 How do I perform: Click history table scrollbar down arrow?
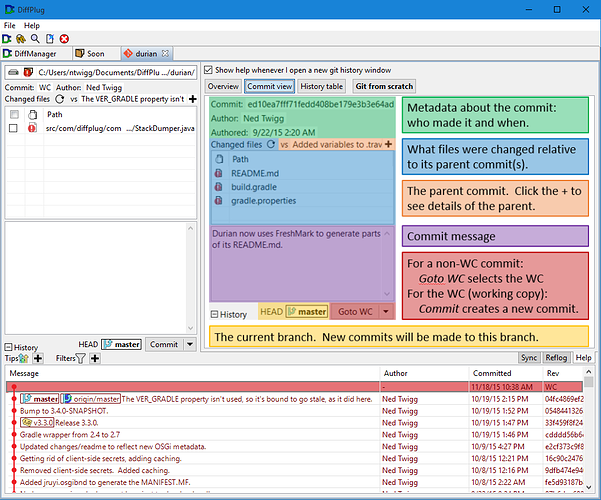point(589,487)
